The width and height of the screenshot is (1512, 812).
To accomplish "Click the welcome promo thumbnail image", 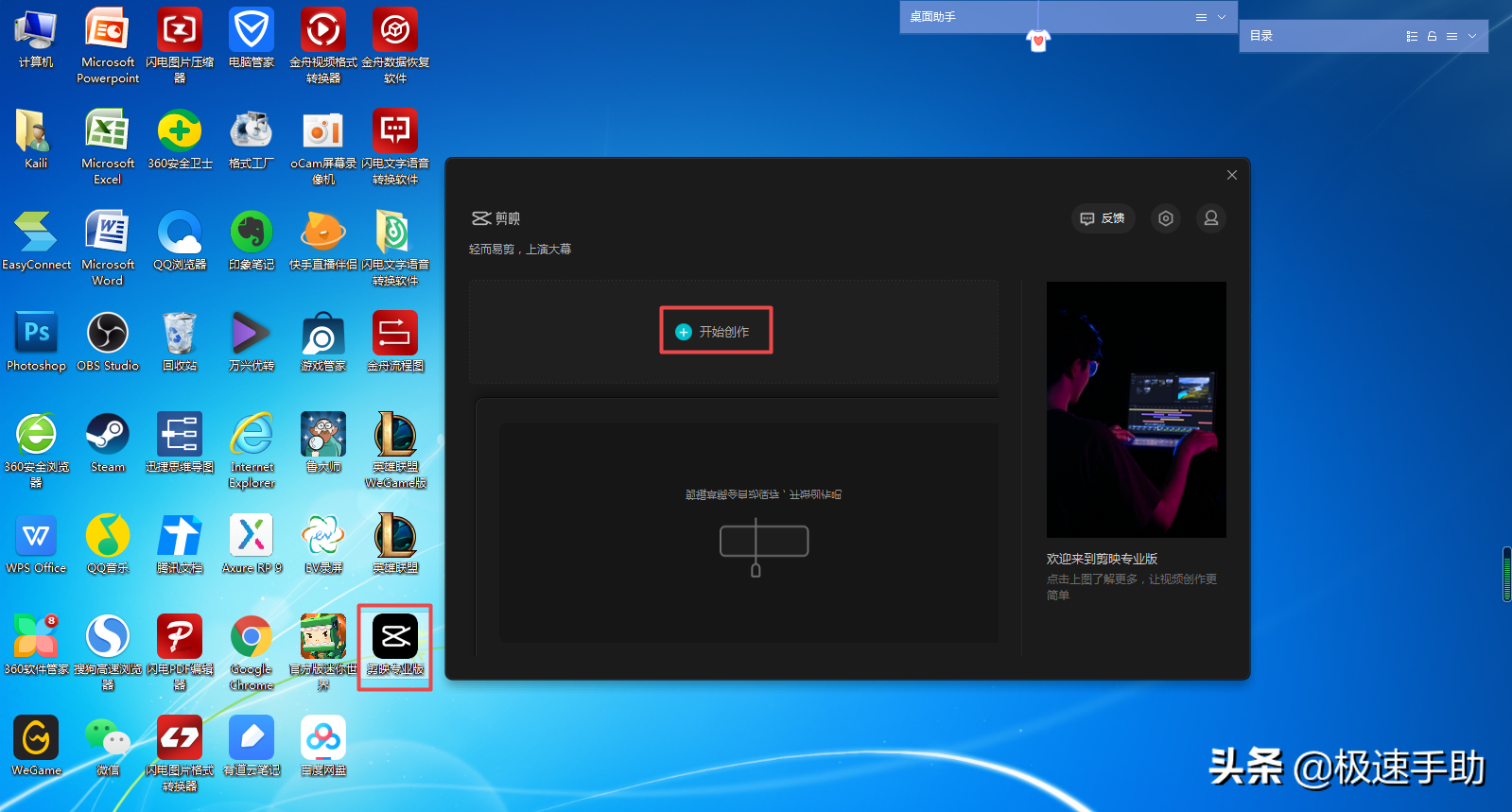I will point(1136,409).
